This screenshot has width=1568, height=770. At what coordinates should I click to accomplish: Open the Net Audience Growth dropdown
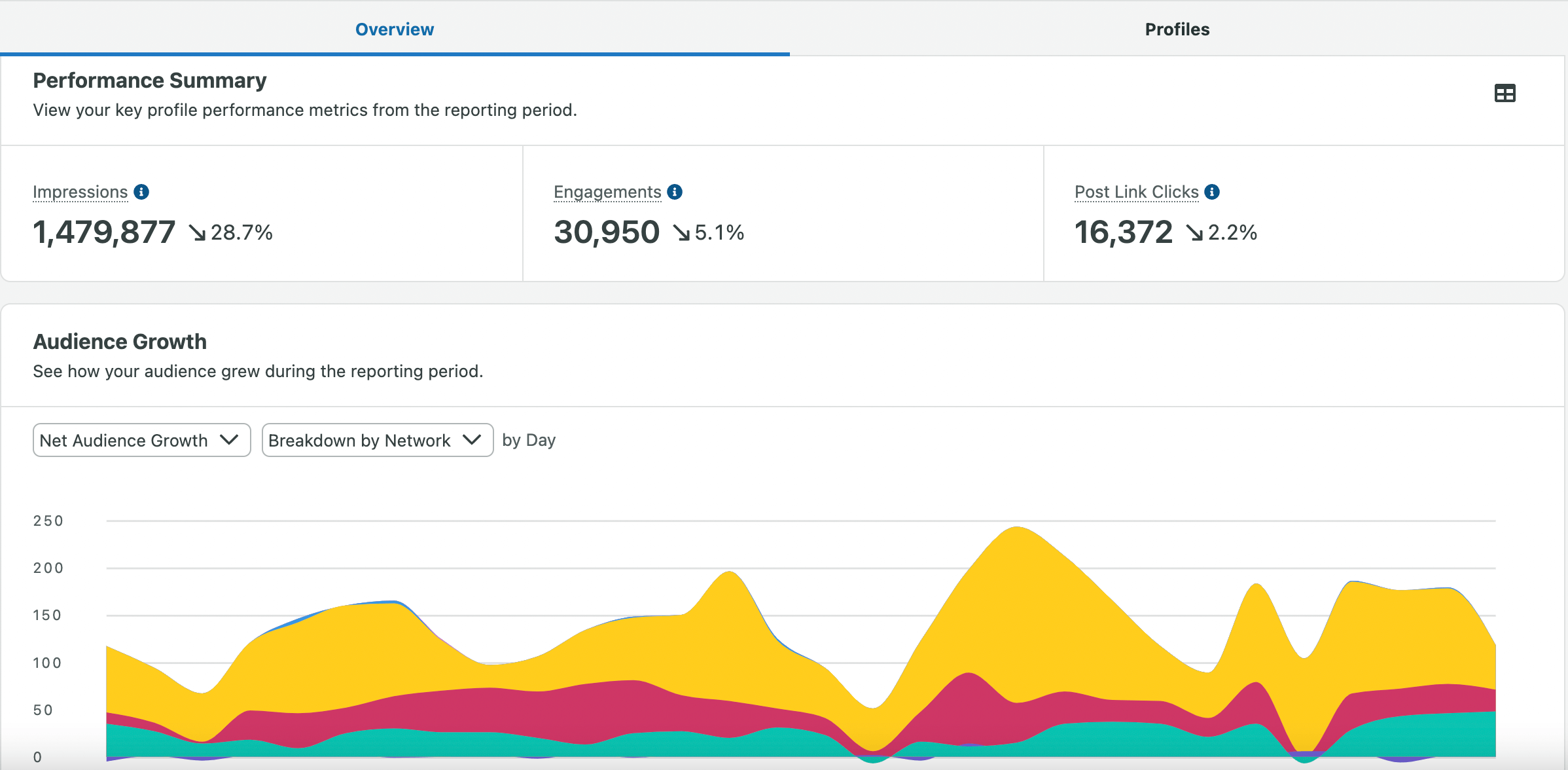click(x=141, y=440)
